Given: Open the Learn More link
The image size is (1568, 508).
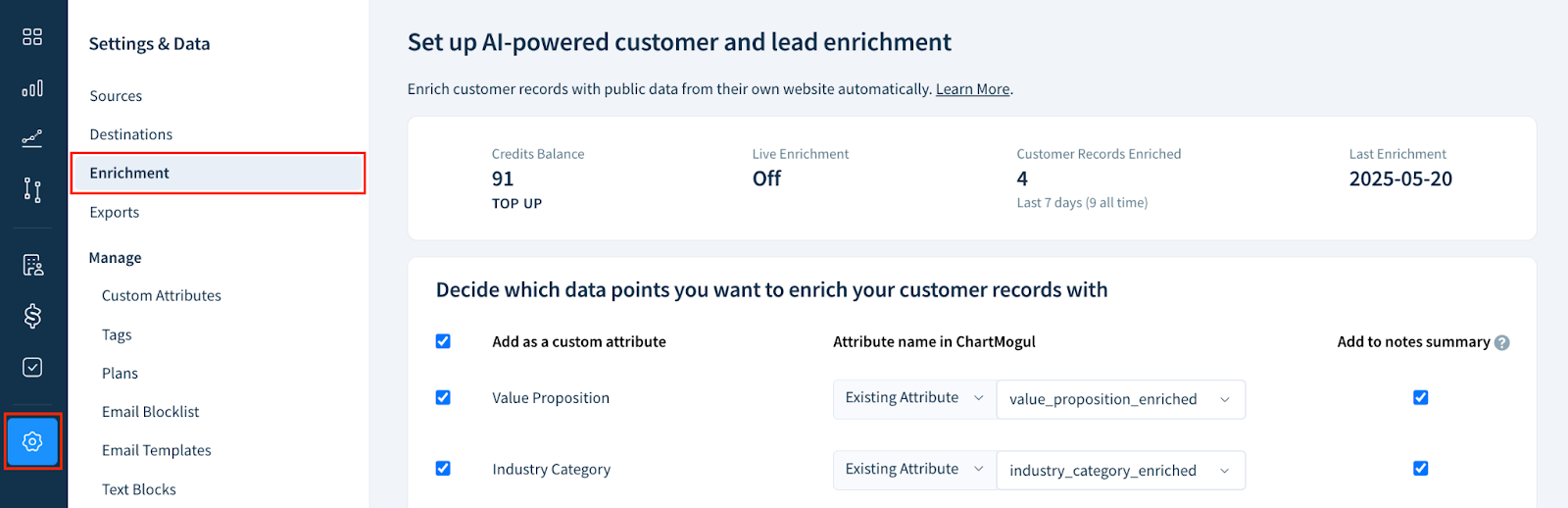Looking at the screenshot, I should point(972,89).
